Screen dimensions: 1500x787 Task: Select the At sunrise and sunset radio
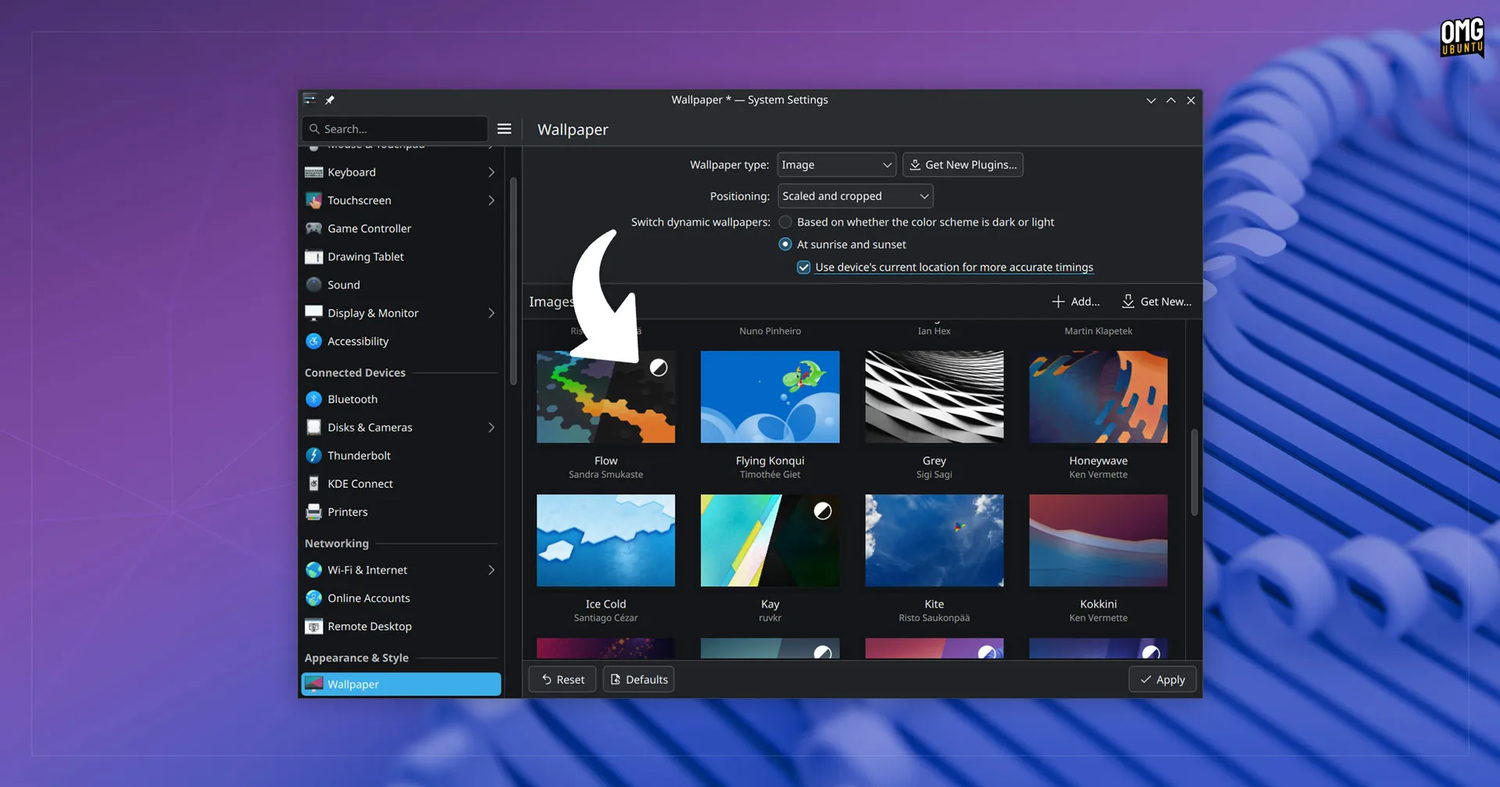[785, 244]
